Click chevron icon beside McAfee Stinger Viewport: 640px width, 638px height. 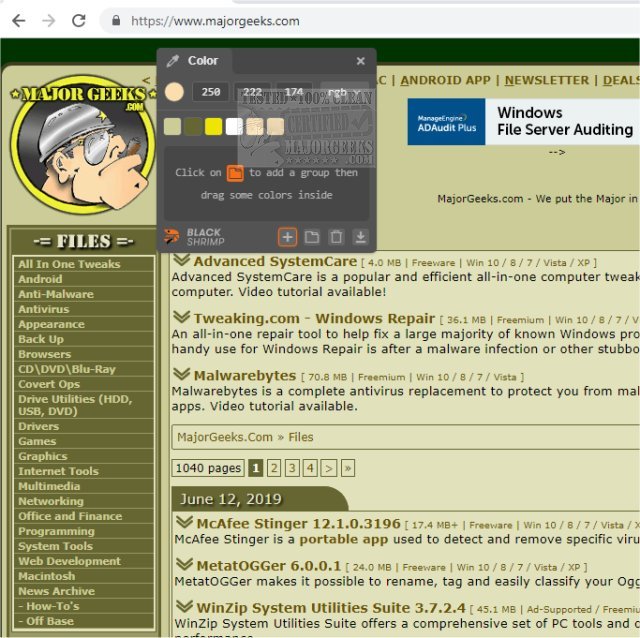184,522
